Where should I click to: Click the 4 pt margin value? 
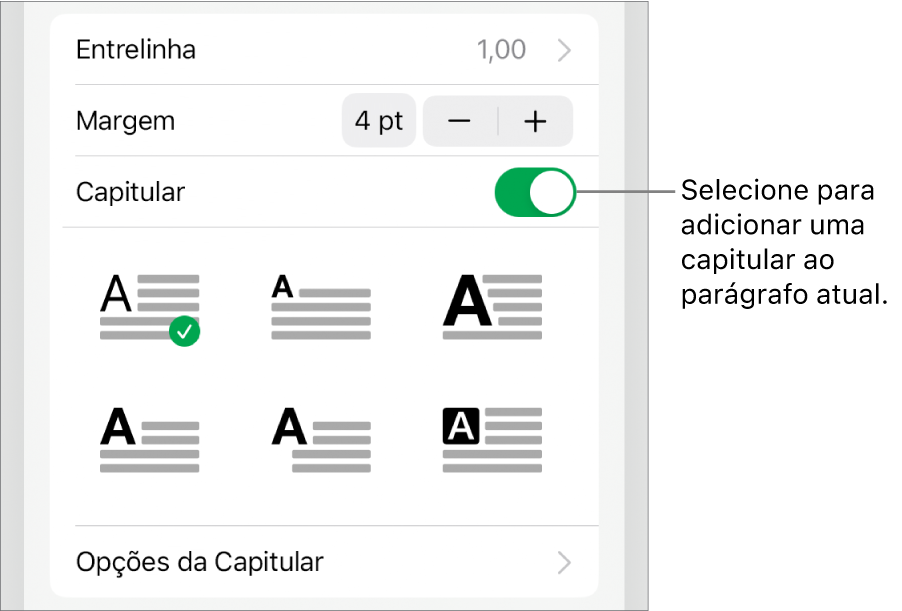click(379, 121)
